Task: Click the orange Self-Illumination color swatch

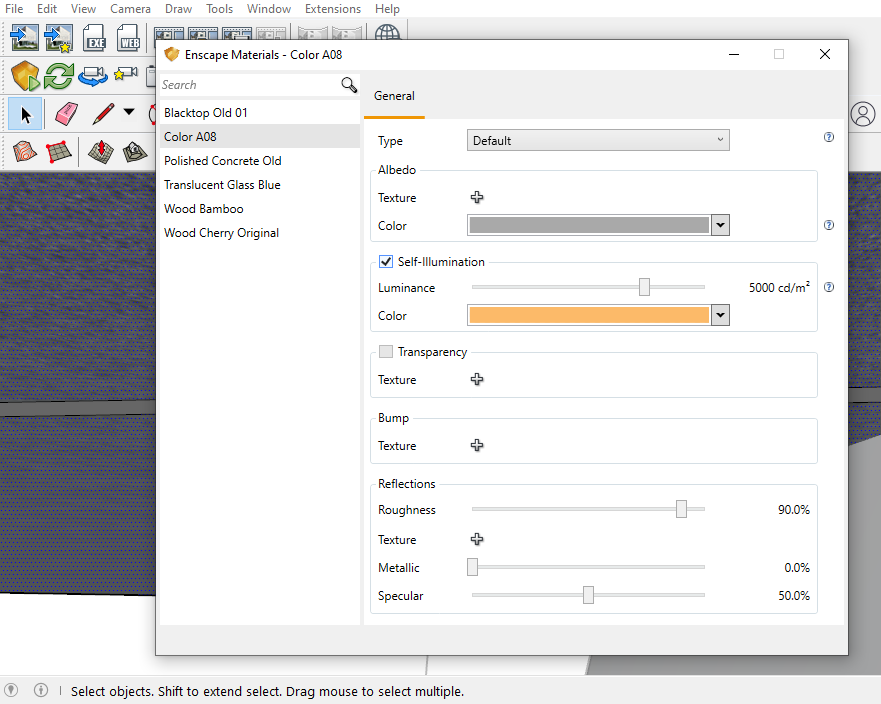Action: 589,315
